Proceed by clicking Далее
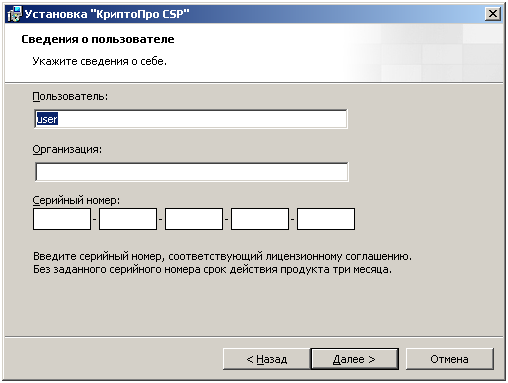The width and height of the screenshot is (508, 383). (355, 359)
